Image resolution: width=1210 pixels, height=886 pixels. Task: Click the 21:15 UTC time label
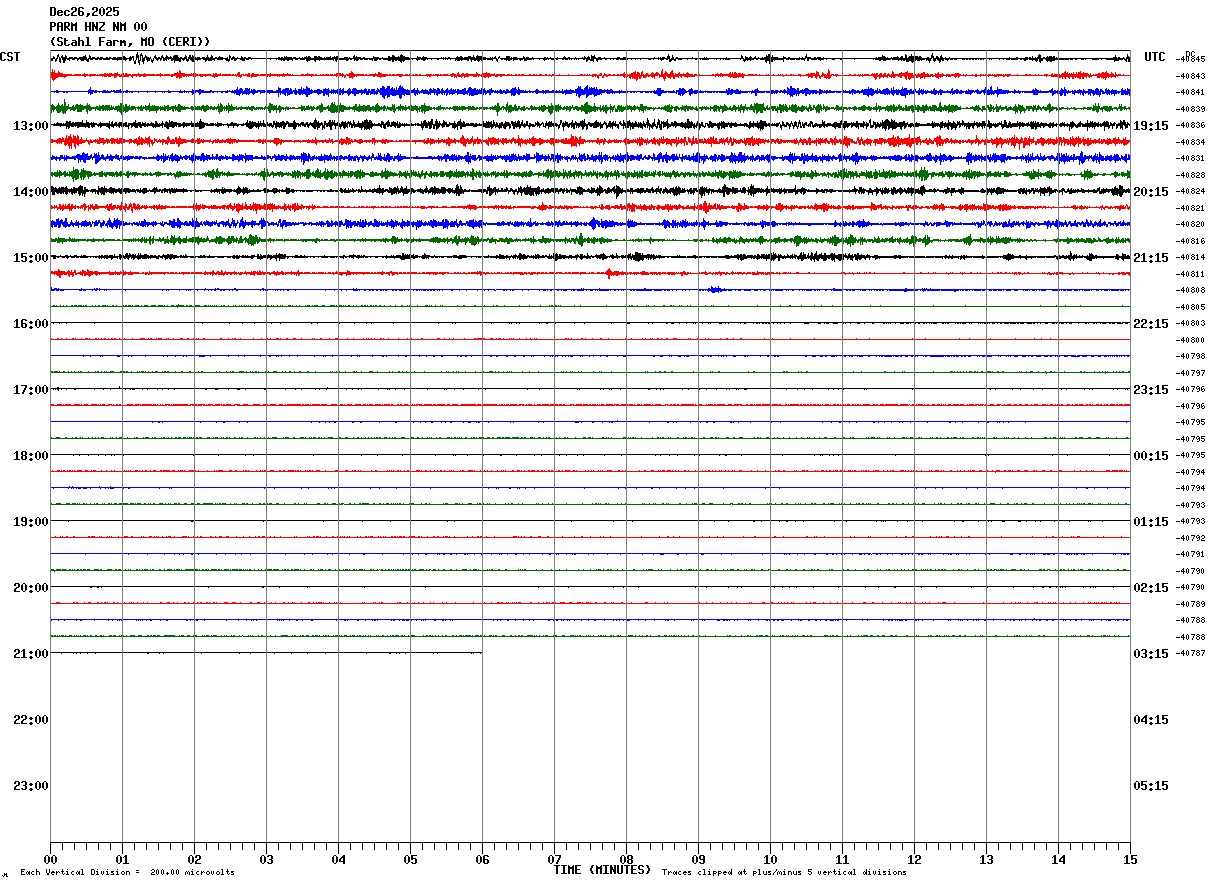[x=1151, y=258]
